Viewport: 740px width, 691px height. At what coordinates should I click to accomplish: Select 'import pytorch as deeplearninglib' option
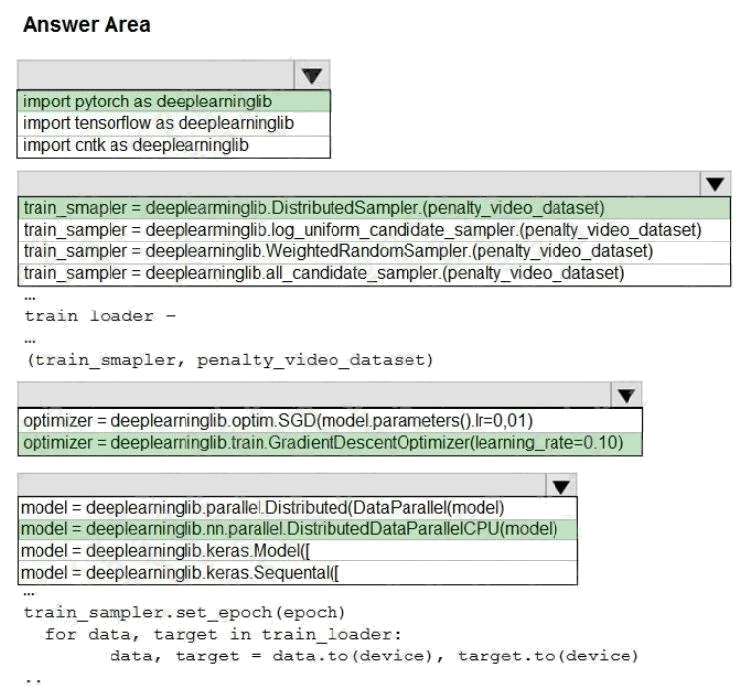(x=147, y=101)
